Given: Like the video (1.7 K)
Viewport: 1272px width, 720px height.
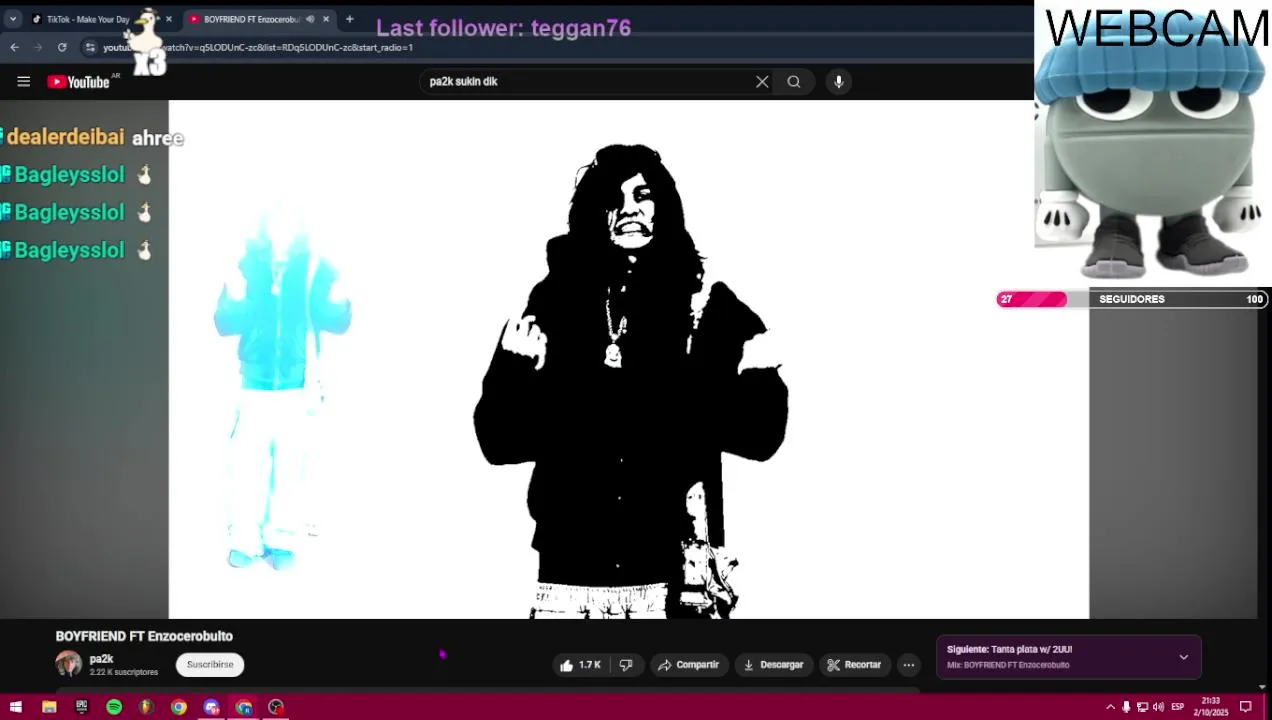Looking at the screenshot, I should tap(580, 665).
